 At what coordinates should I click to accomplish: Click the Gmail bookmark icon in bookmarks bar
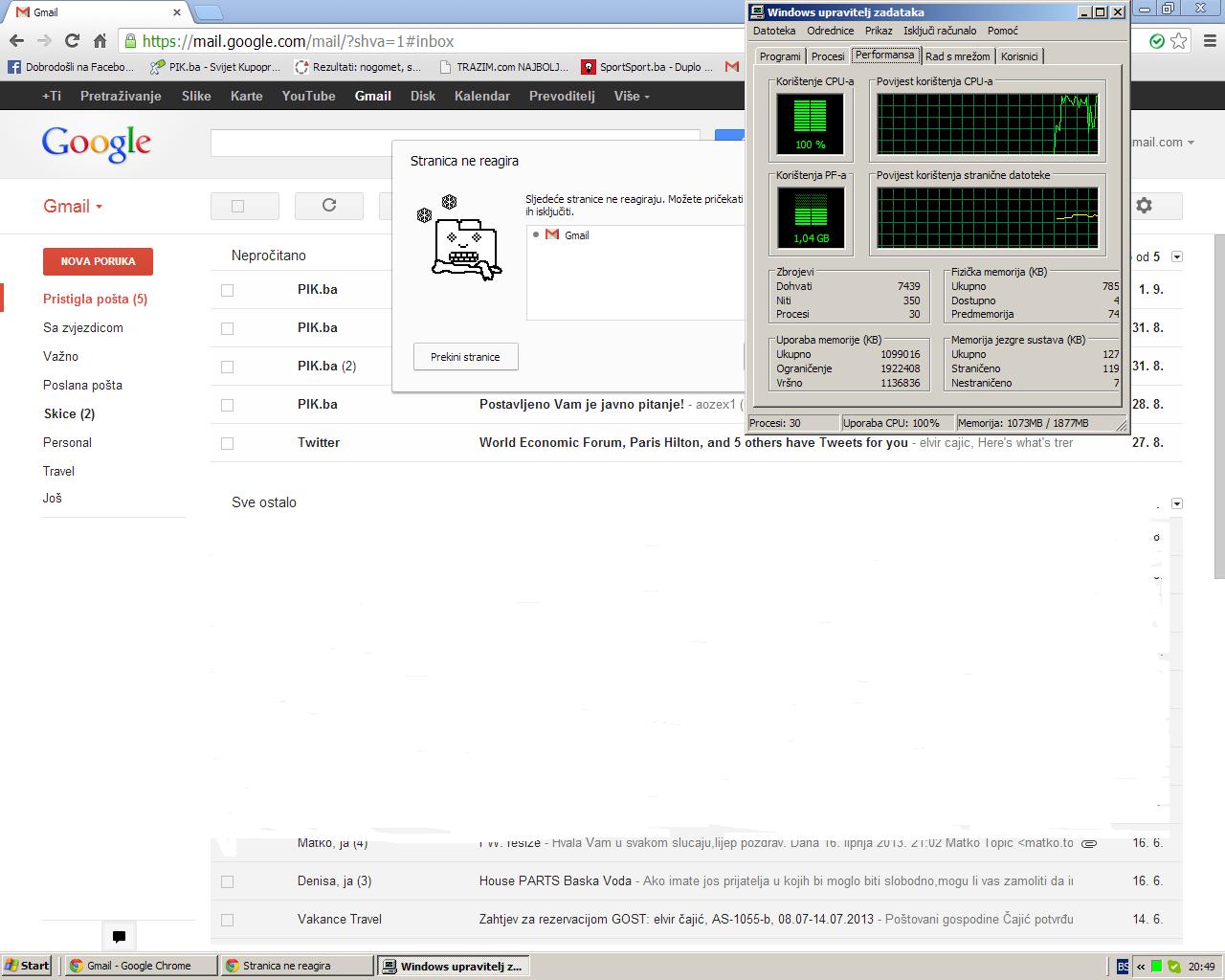pos(732,67)
